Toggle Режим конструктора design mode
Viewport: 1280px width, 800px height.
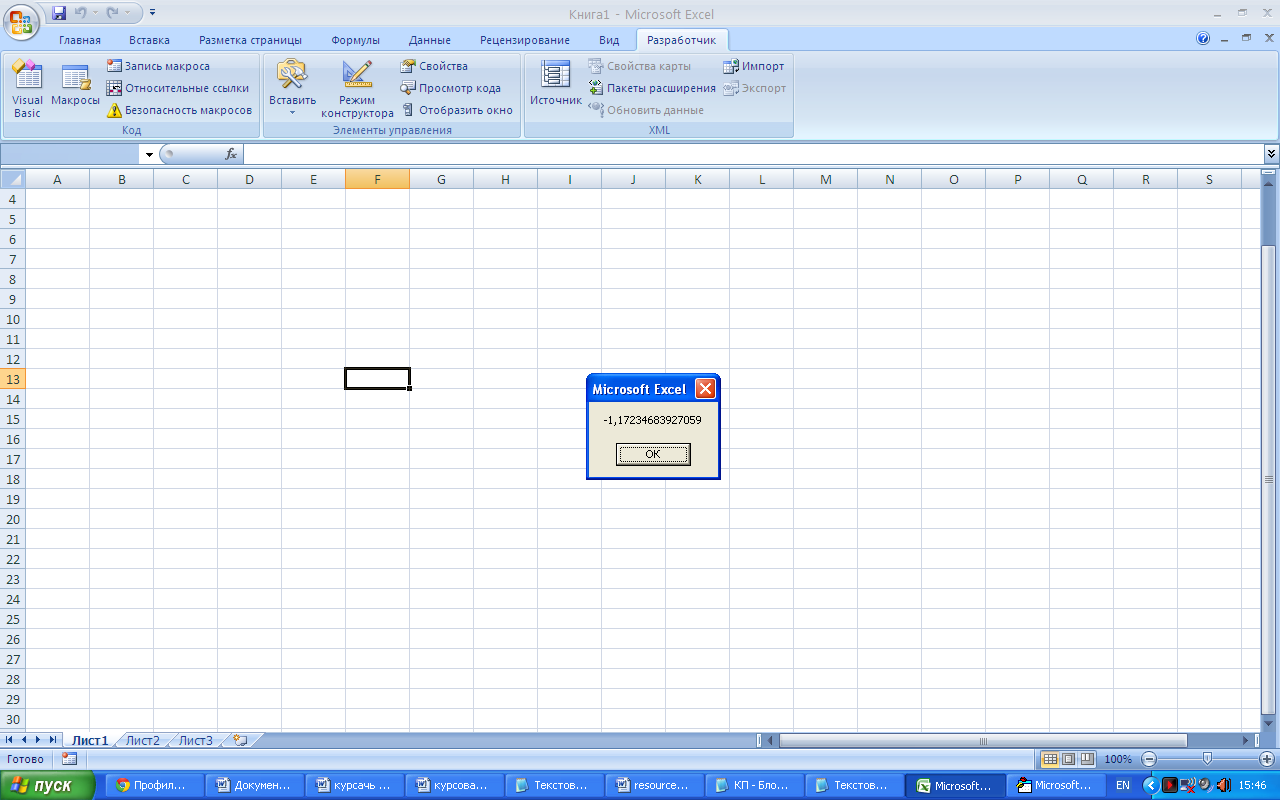tap(357, 89)
